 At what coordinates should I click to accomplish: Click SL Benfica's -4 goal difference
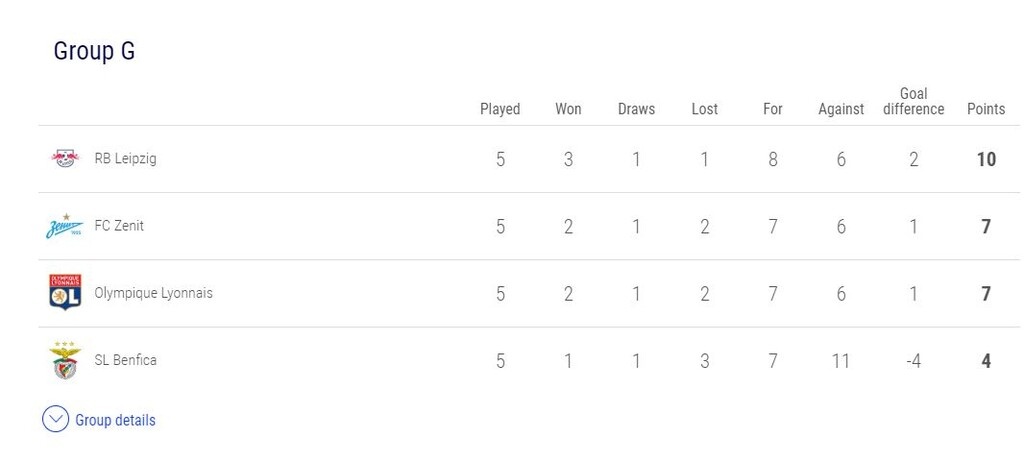point(913,361)
